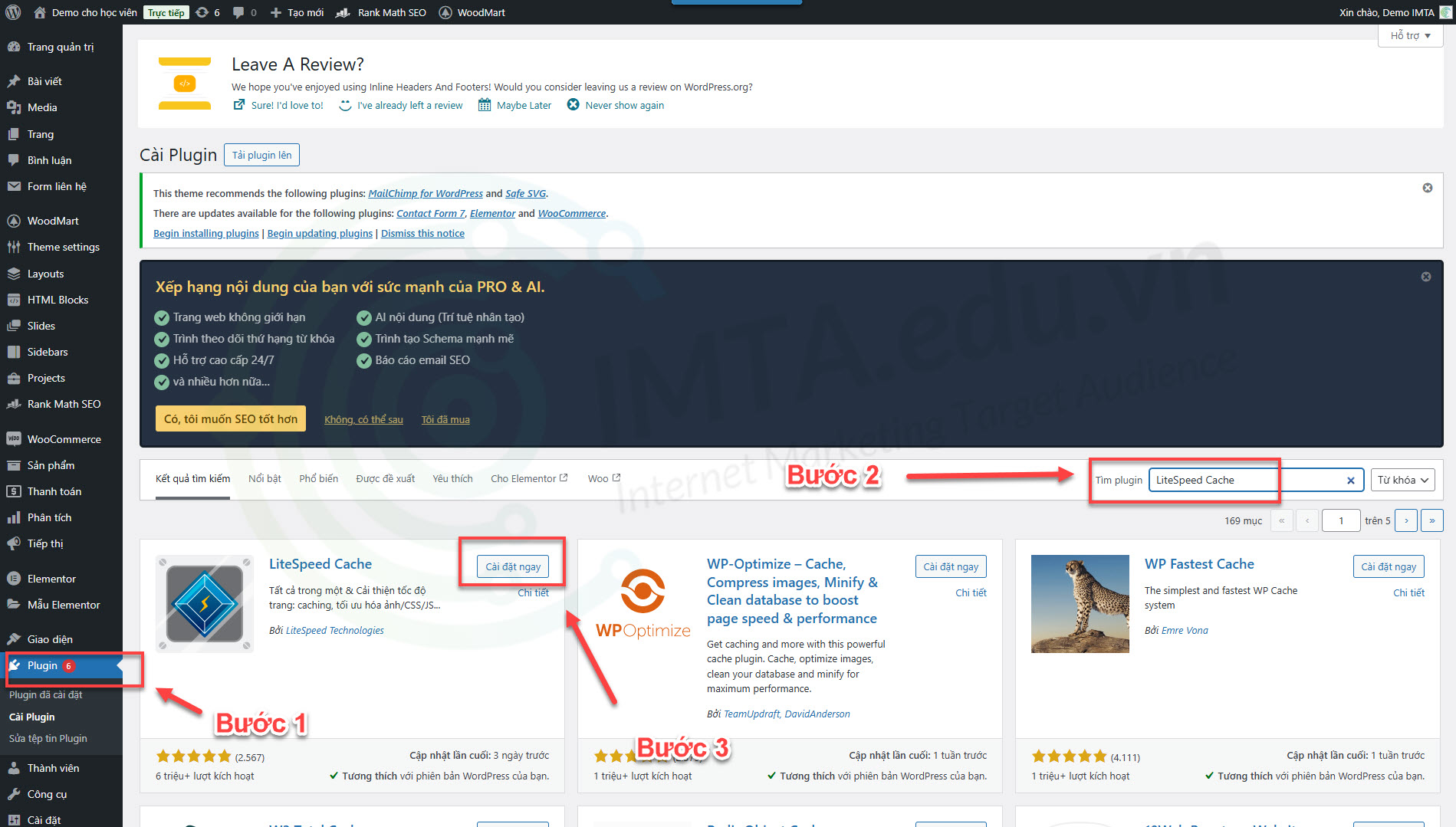Viewport: 1456px width, 827px height.
Task: Switch to Phổ biến tab
Action: point(318,478)
